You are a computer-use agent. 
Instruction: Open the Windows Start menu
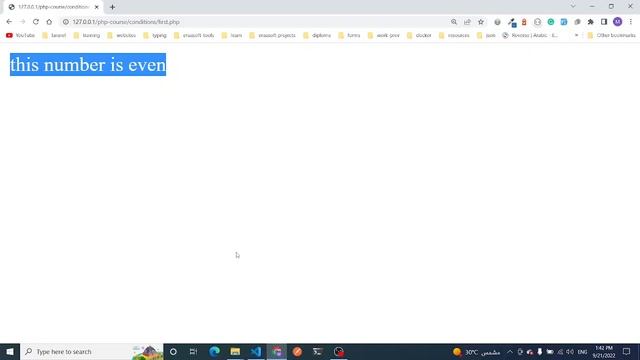coord(10,351)
